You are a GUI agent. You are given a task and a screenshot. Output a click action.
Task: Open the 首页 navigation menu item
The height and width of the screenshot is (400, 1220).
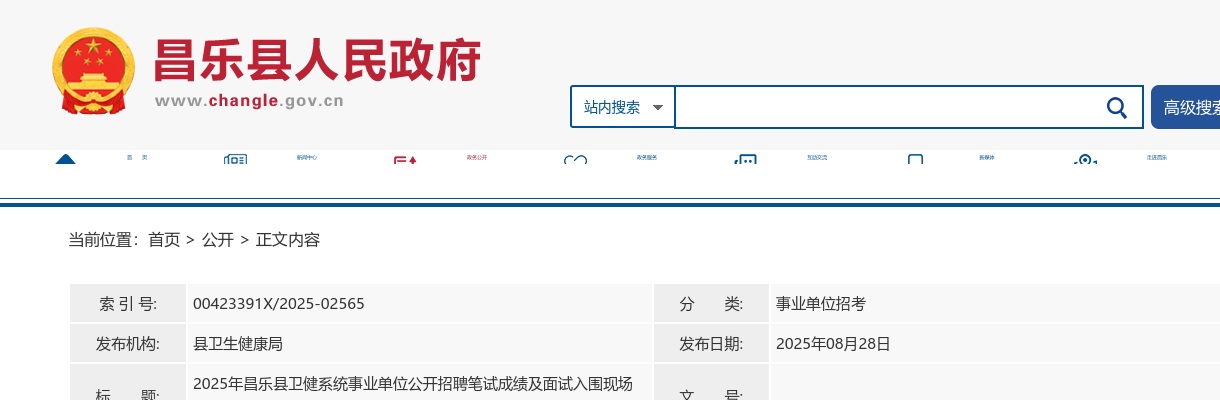coord(137,158)
